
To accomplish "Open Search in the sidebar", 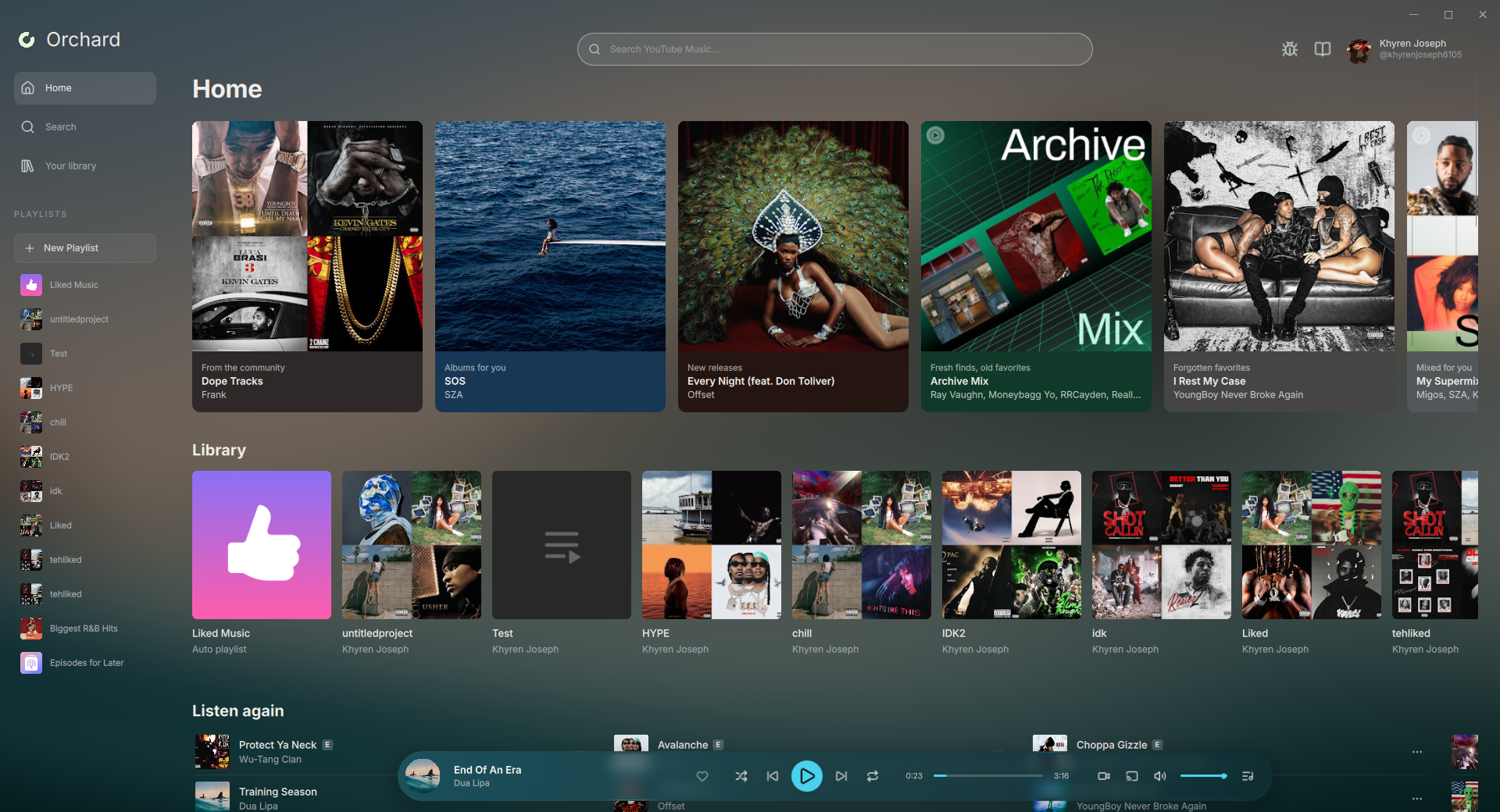I will pyautogui.click(x=85, y=127).
